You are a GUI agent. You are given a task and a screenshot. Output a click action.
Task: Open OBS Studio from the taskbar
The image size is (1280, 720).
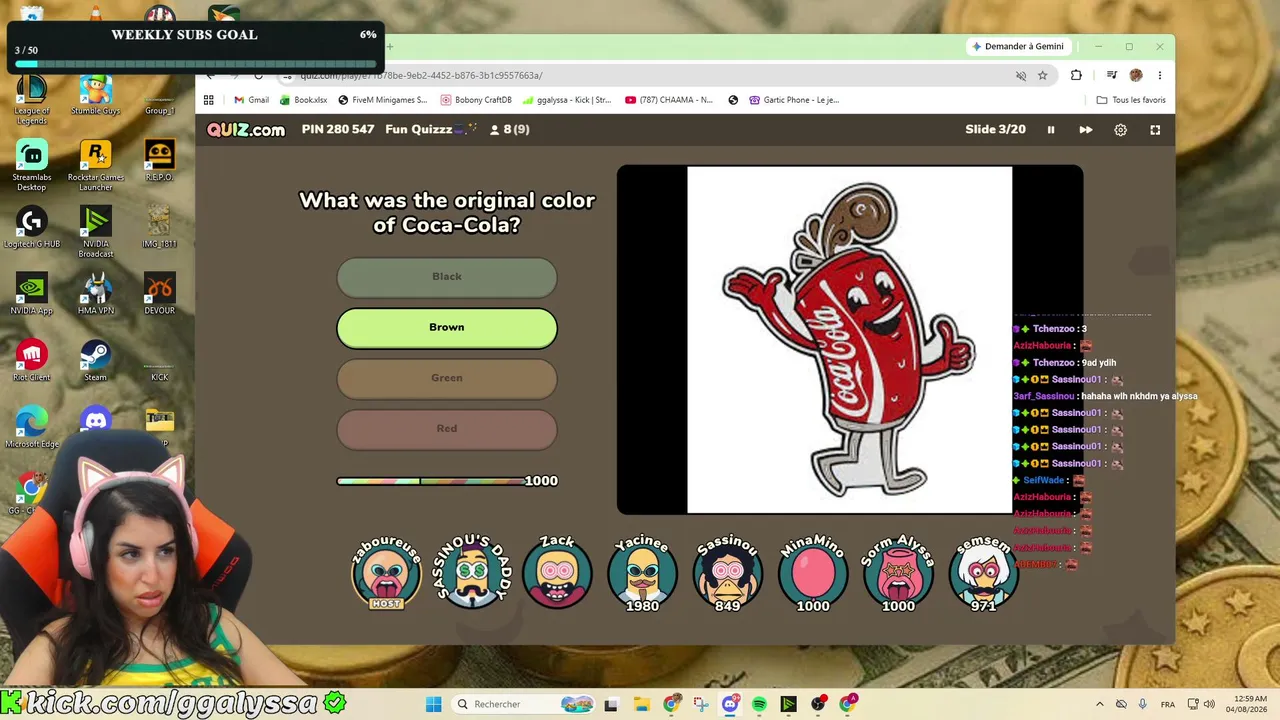pos(819,704)
